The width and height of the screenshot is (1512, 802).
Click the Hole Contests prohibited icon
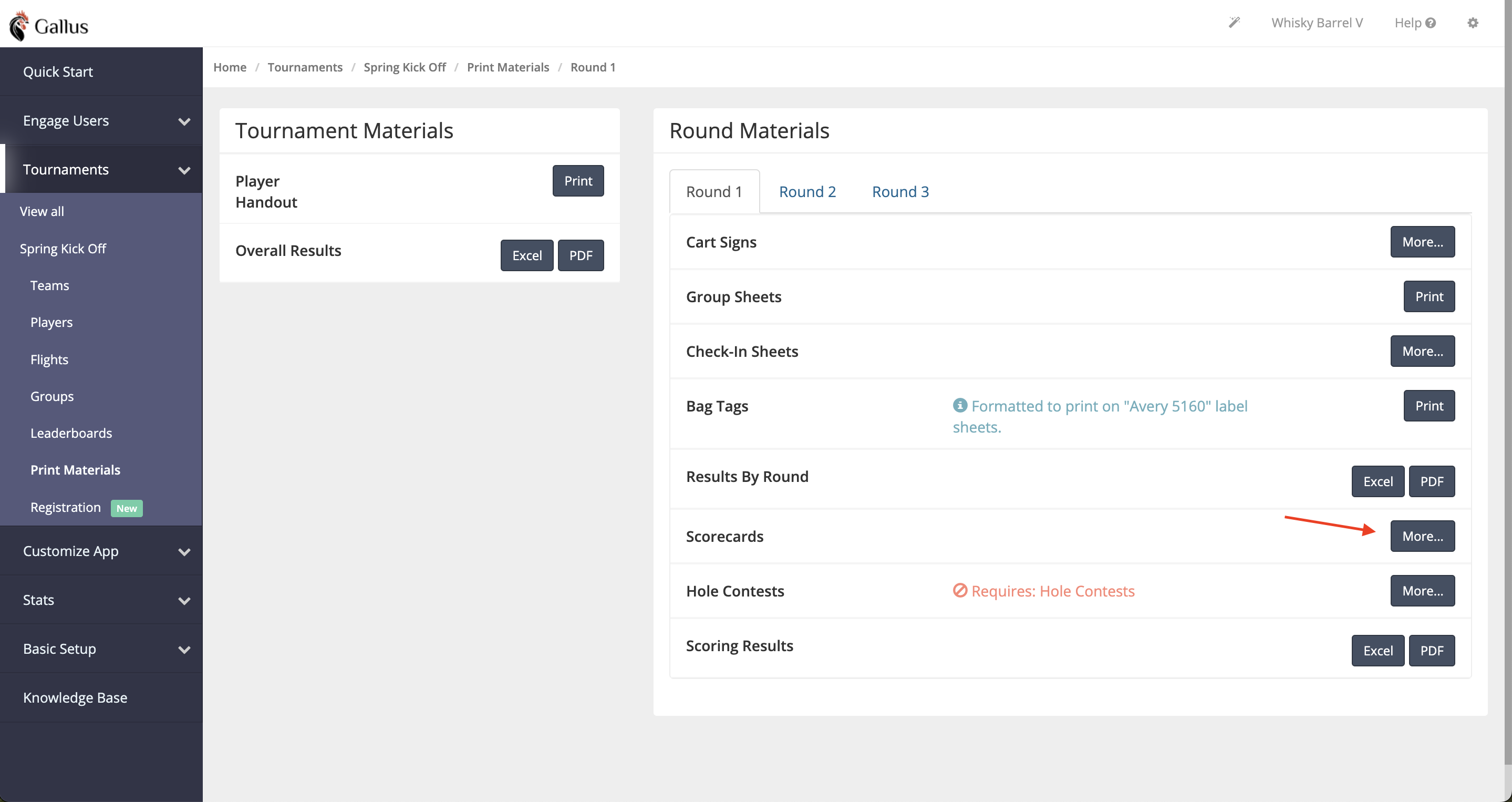coord(960,590)
